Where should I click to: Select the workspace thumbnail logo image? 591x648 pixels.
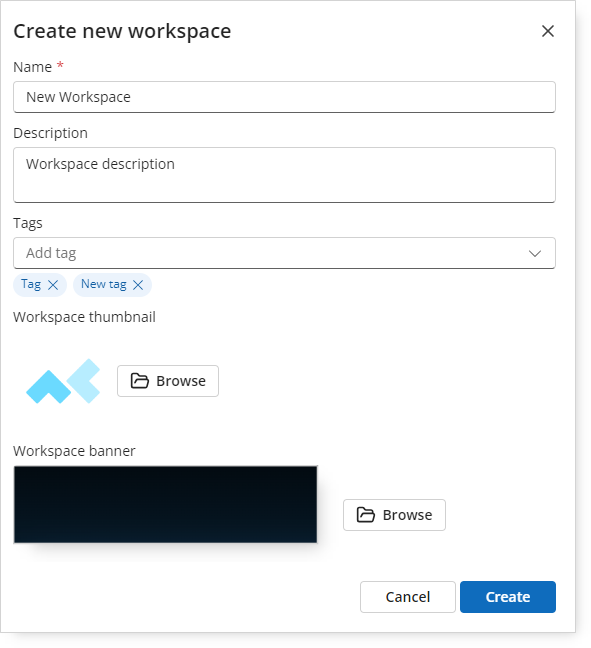63,381
